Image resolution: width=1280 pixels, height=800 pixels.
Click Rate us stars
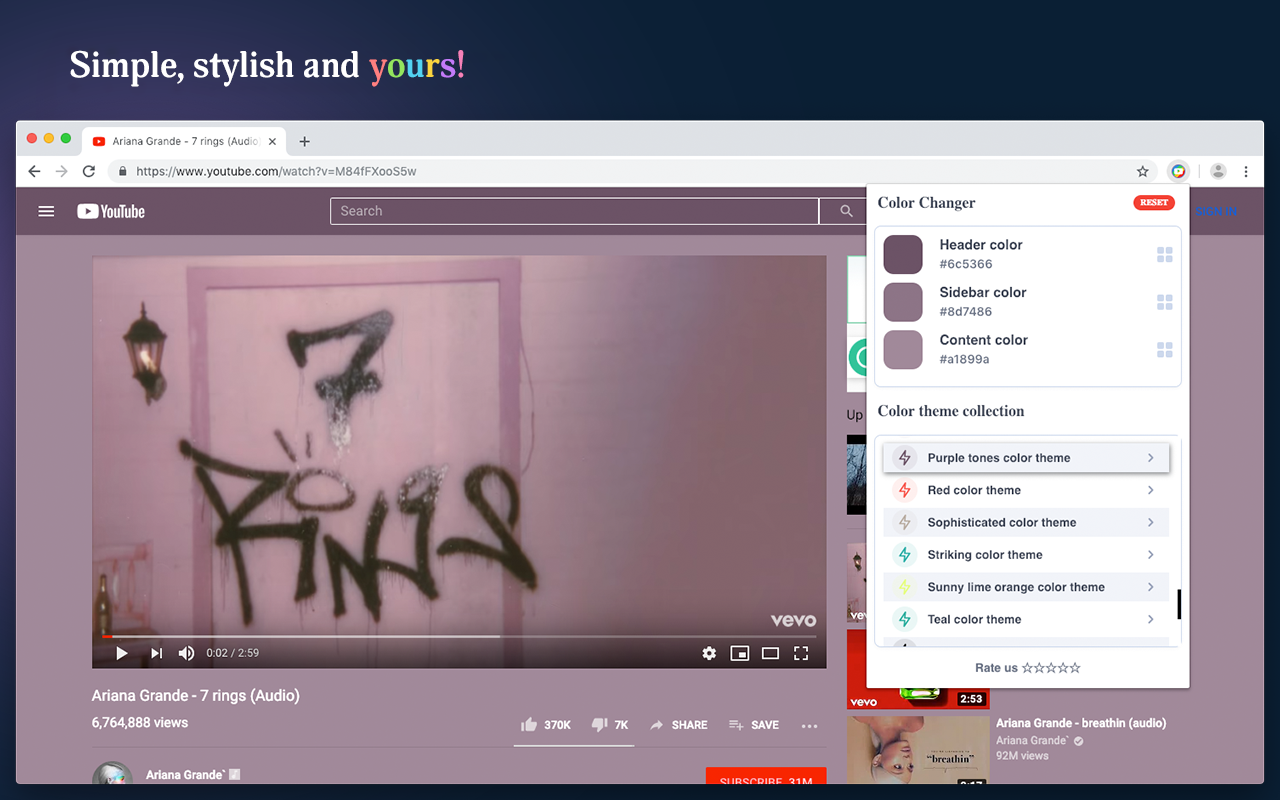[x=1051, y=668]
